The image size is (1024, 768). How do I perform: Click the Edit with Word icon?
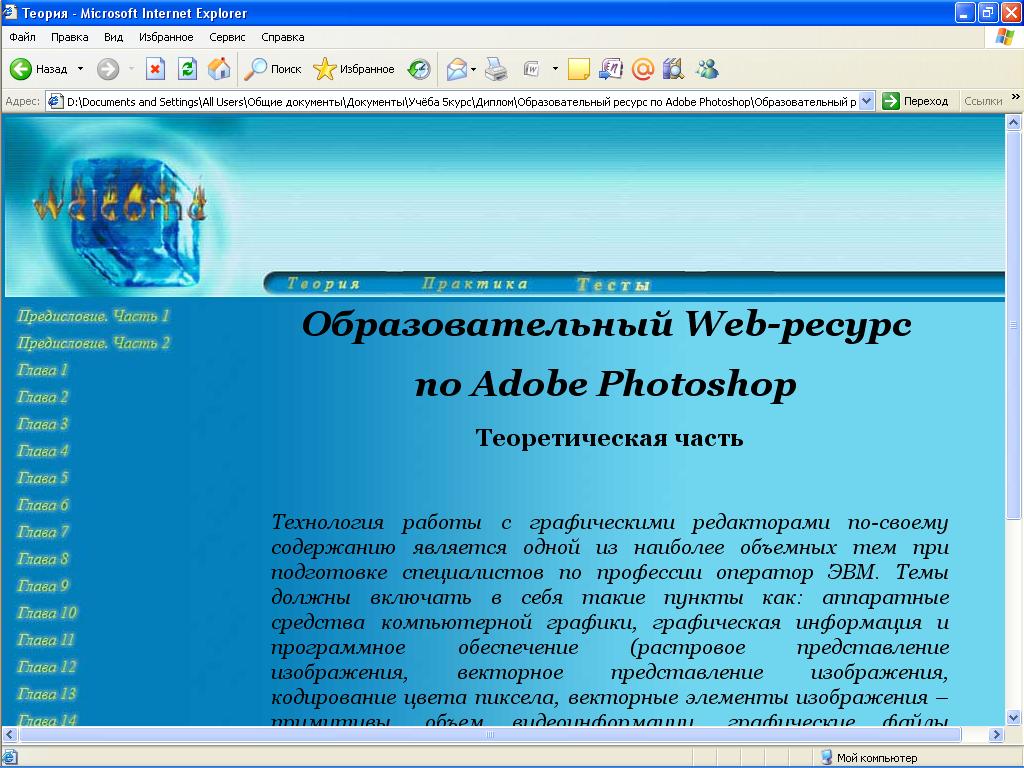coord(532,69)
